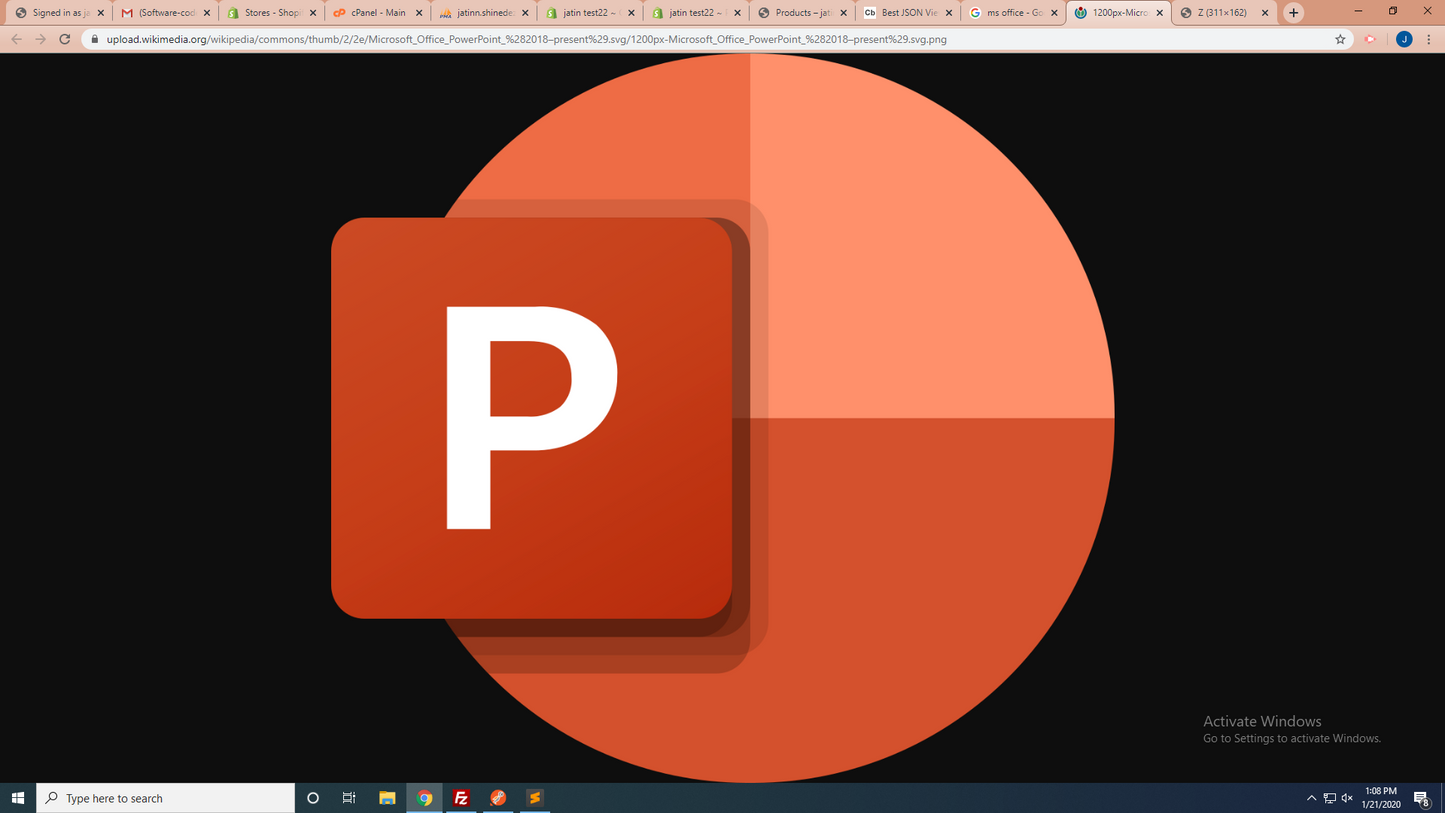
Task: Open Cortana from the taskbar
Action: pos(313,798)
